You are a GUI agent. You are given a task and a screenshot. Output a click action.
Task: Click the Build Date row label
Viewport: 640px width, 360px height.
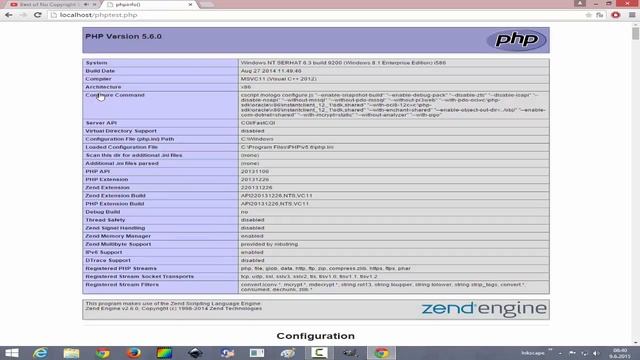[100, 71]
